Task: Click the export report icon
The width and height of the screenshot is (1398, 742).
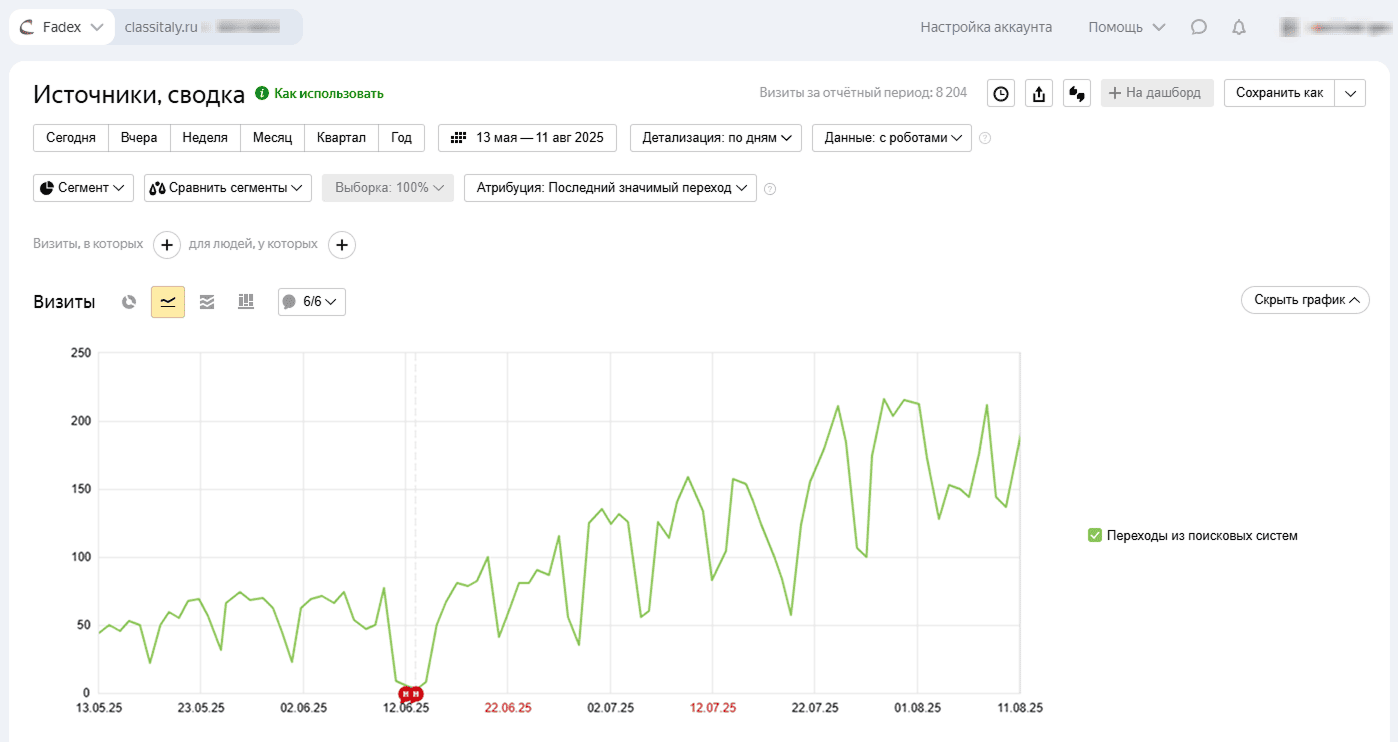Action: [x=1038, y=93]
